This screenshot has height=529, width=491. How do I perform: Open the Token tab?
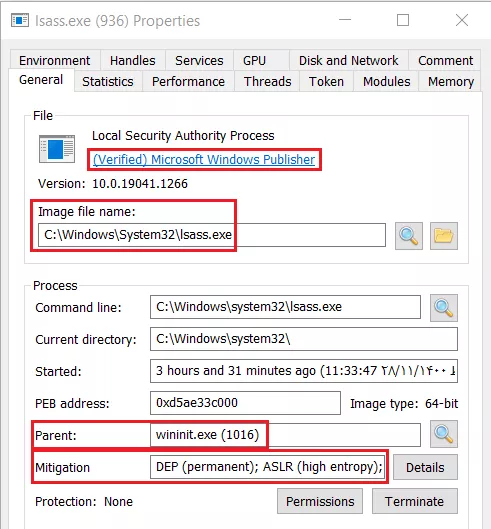click(326, 81)
